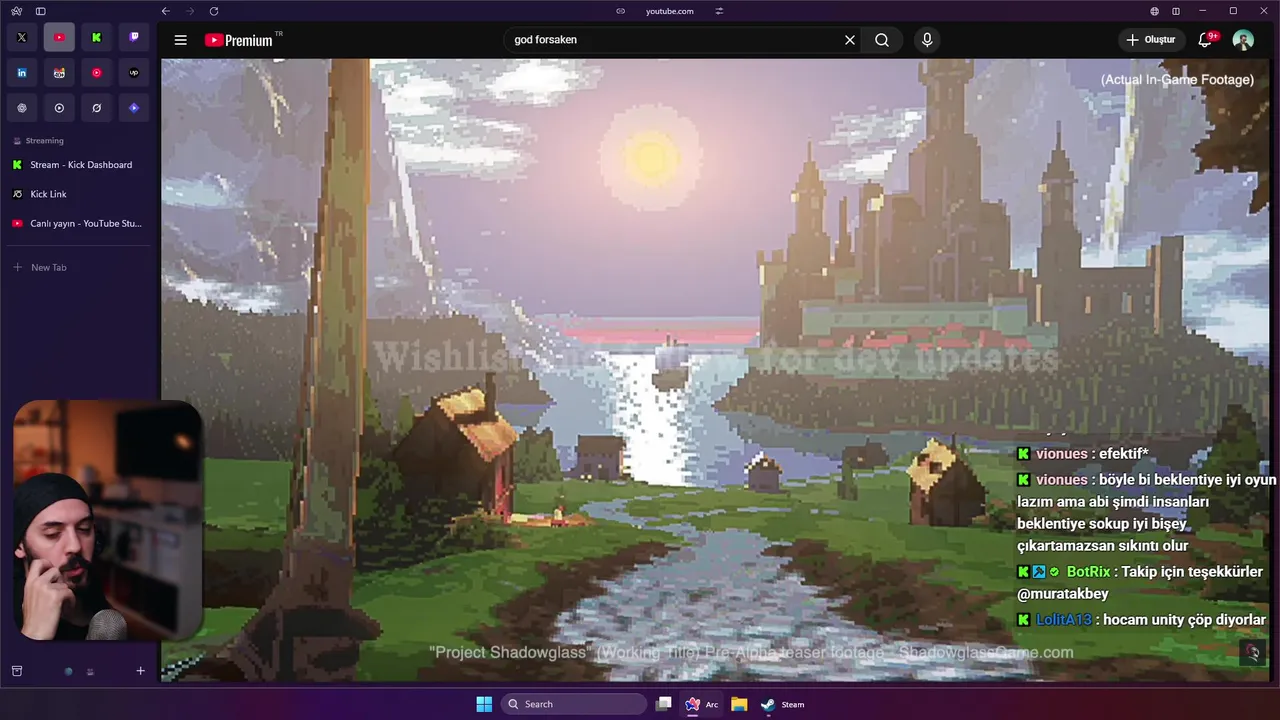Open the Arc archive box icon
The image size is (1280, 720).
point(17,671)
